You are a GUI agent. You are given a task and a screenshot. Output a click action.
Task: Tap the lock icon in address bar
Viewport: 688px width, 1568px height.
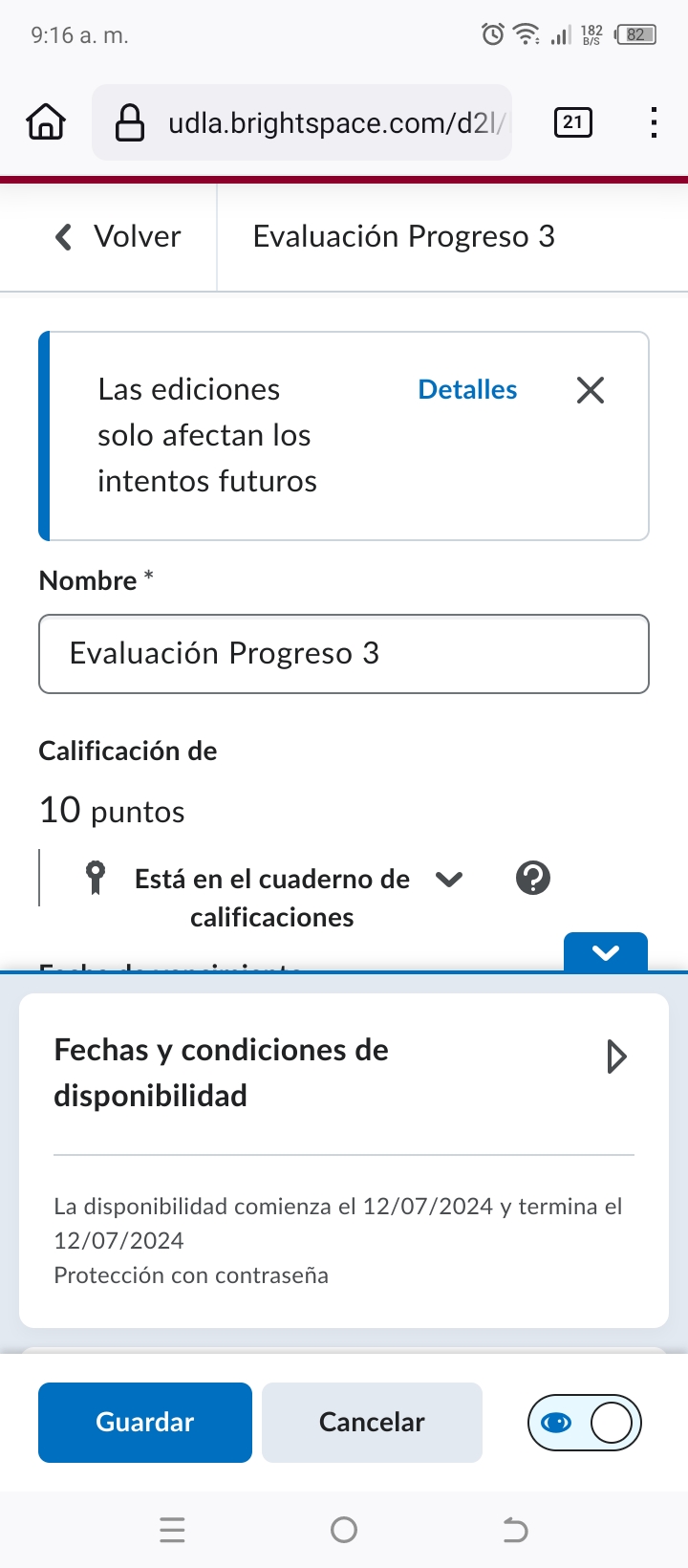point(129,122)
